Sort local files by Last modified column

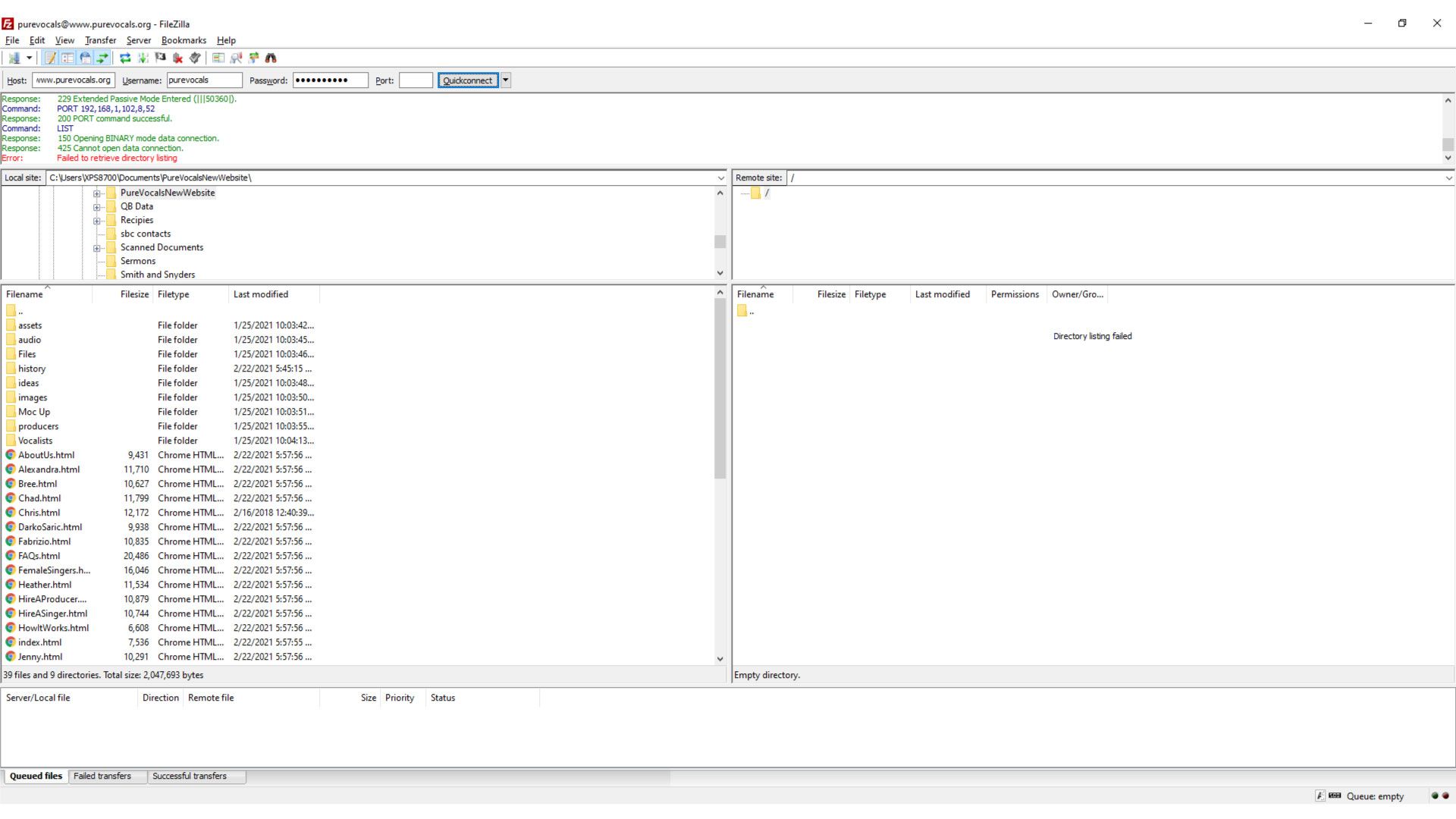(274, 294)
